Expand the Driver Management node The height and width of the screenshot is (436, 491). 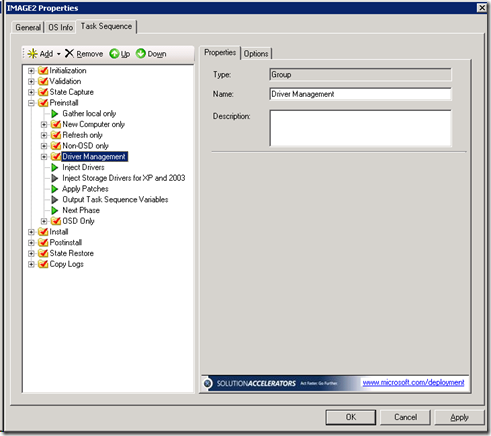(44, 157)
